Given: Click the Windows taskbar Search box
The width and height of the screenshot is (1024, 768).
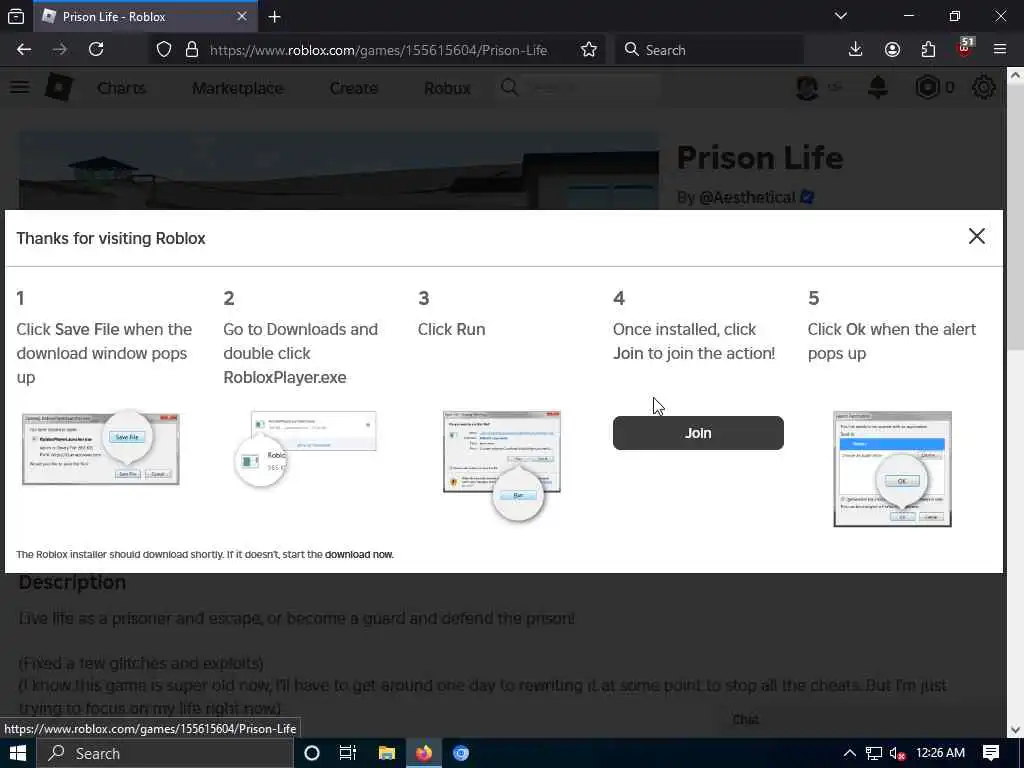Looking at the screenshot, I should pos(165,753).
